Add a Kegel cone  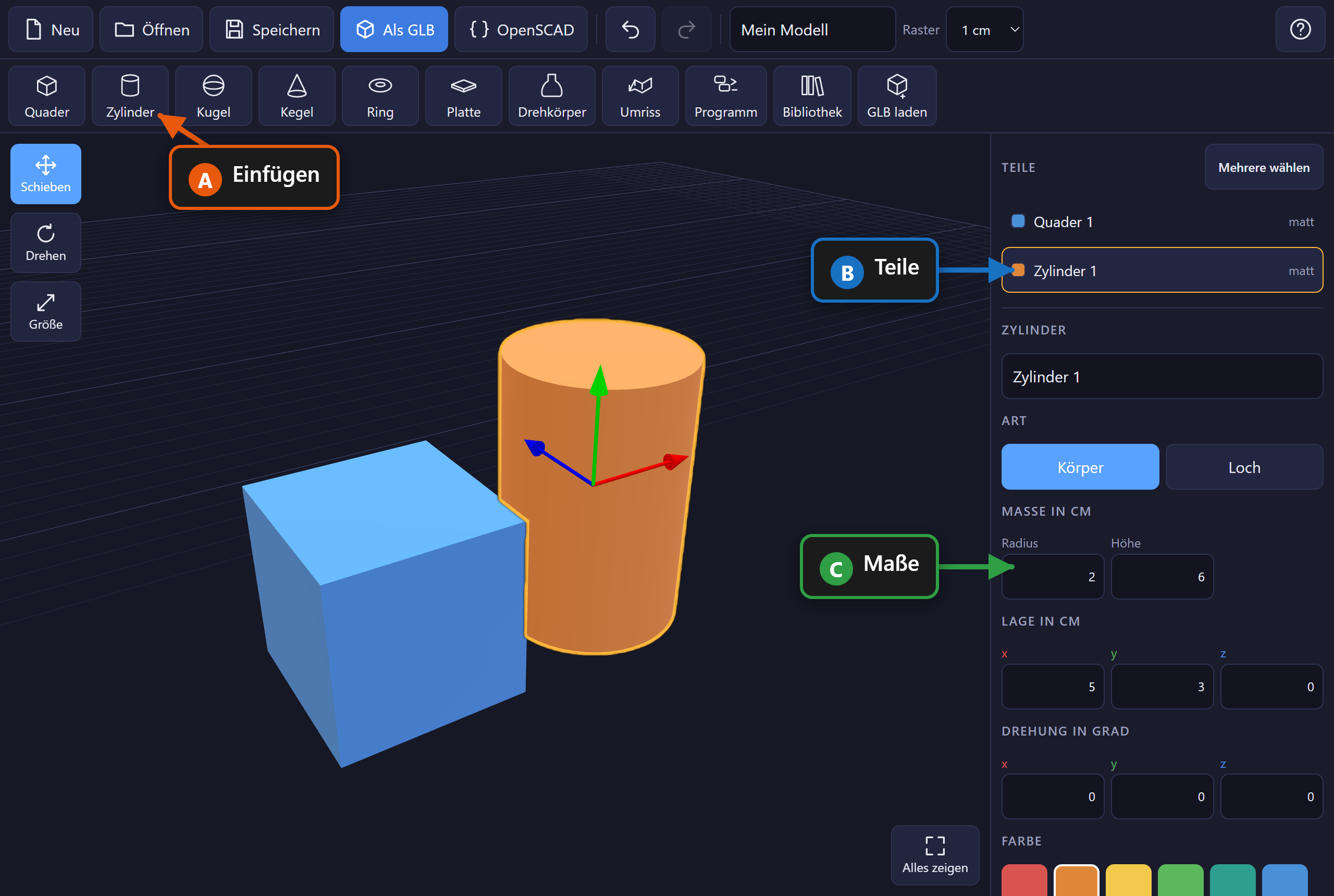tap(297, 96)
